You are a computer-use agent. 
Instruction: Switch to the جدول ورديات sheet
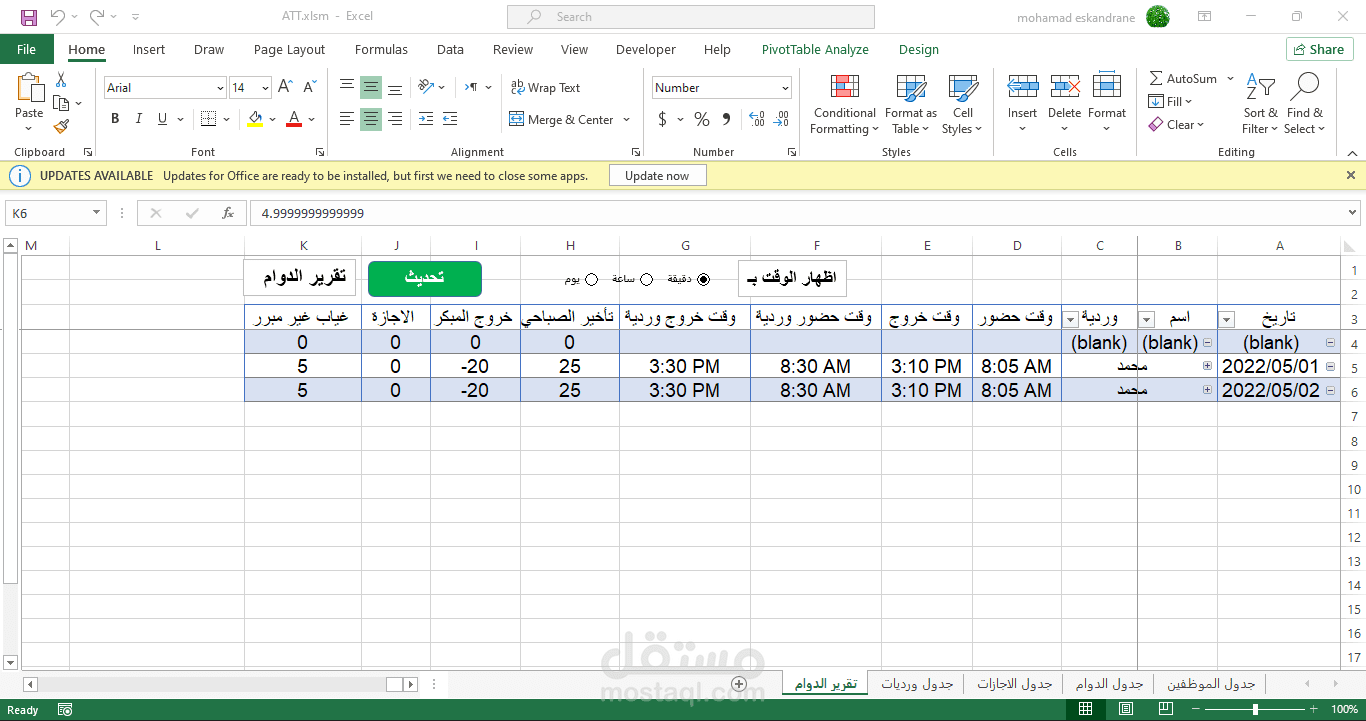[x=917, y=684]
